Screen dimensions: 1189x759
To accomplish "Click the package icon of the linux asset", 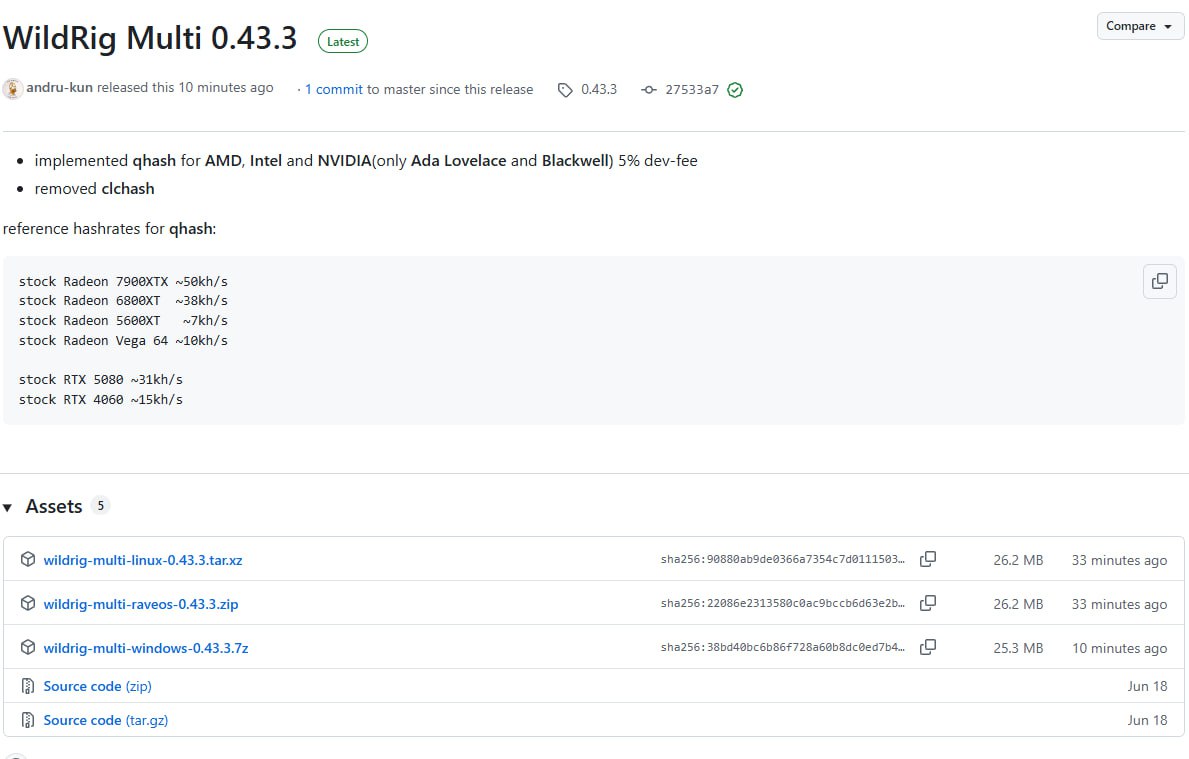I will (28, 560).
